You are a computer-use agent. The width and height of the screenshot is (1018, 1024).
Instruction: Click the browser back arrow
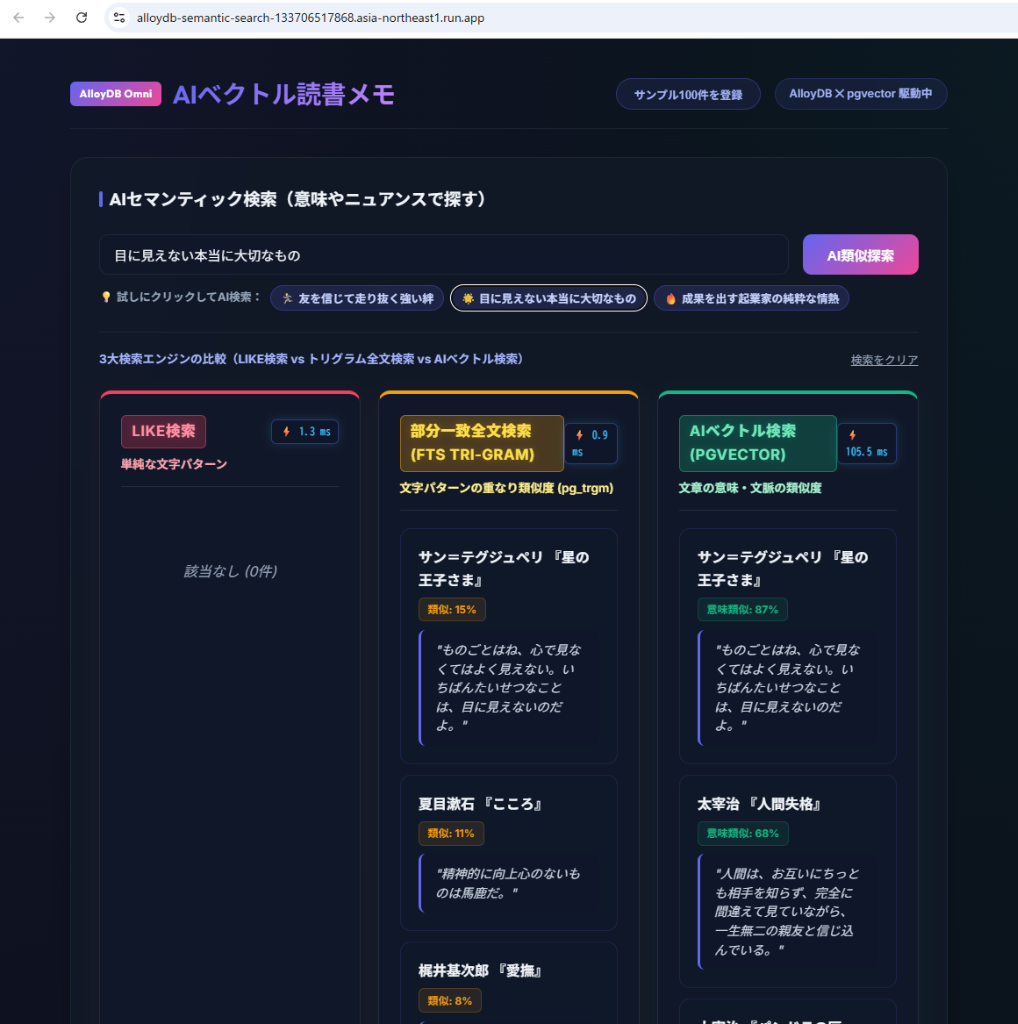18,18
